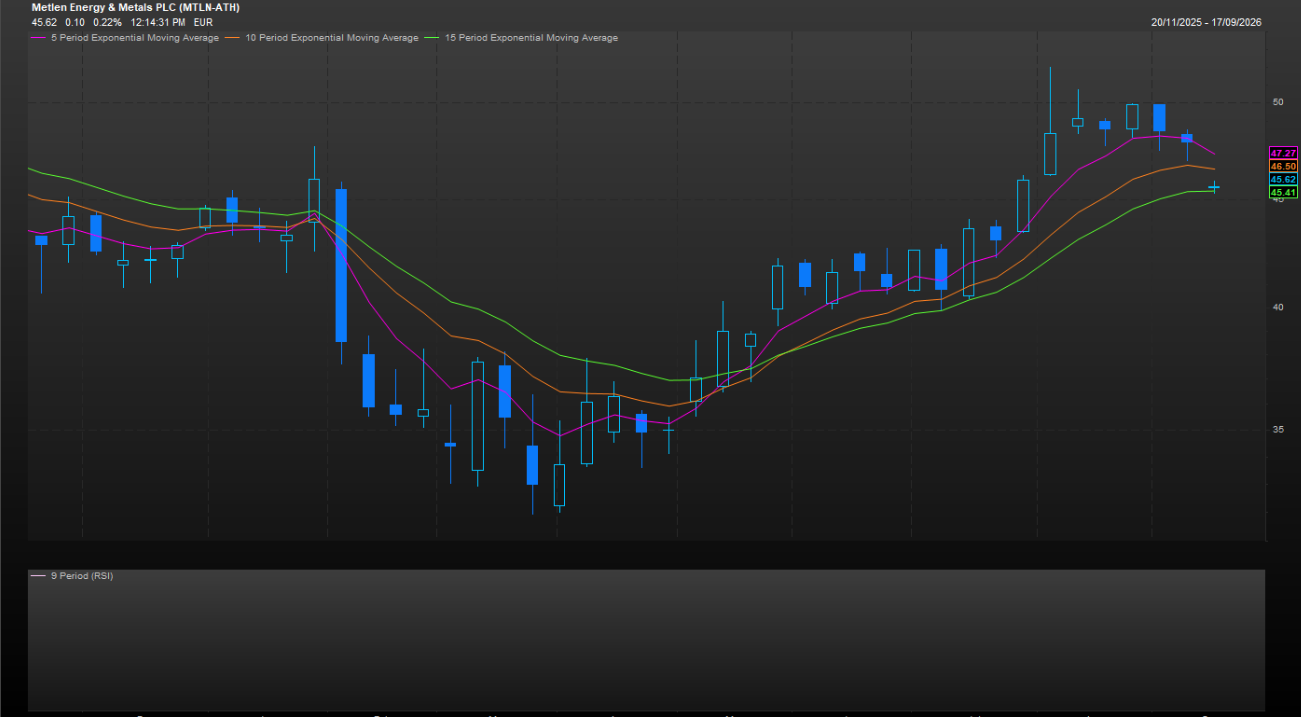Click the 45.62 last price in header

(x=44, y=21)
